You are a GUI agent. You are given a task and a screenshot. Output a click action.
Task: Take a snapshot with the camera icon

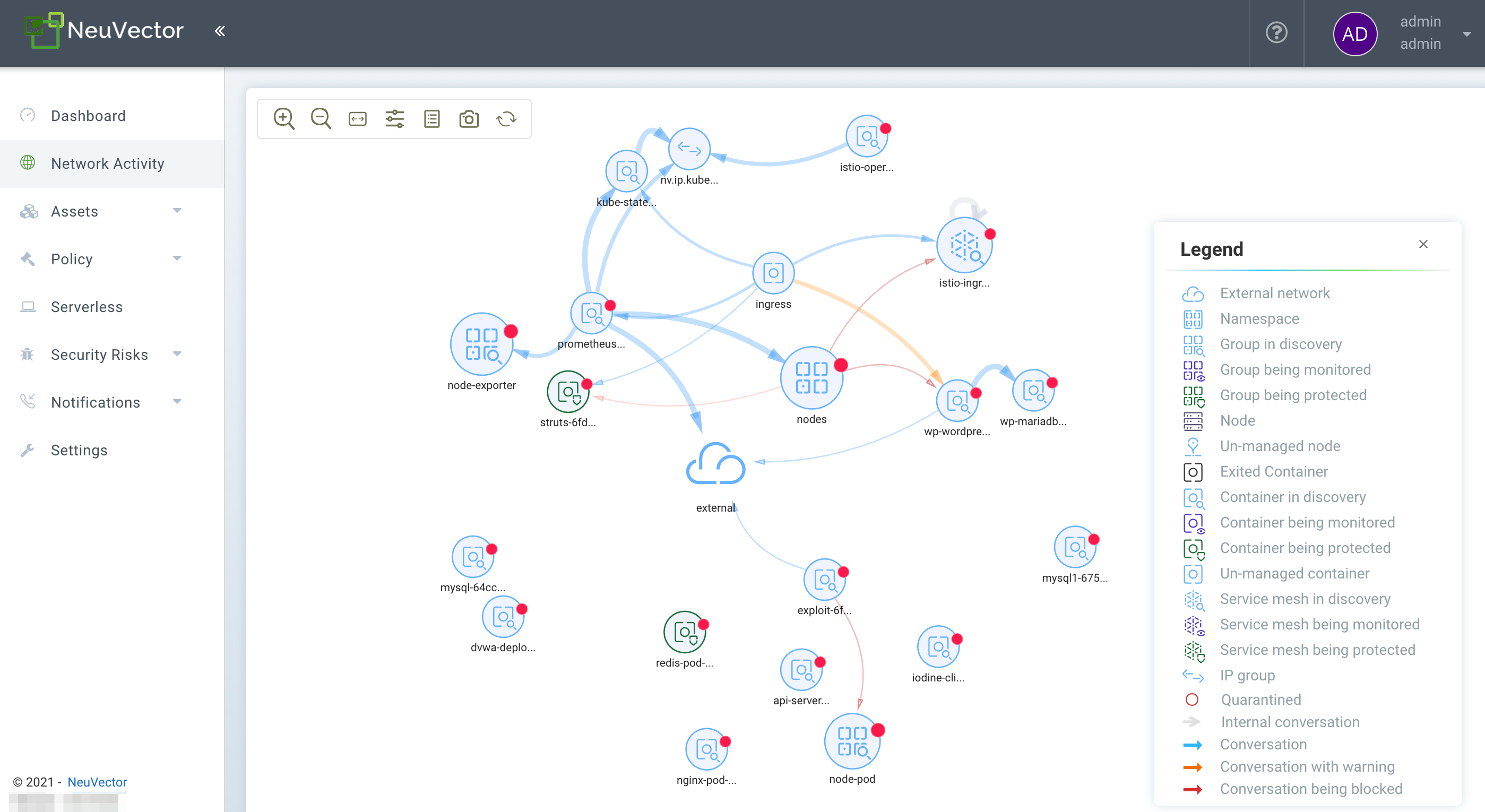coord(469,119)
